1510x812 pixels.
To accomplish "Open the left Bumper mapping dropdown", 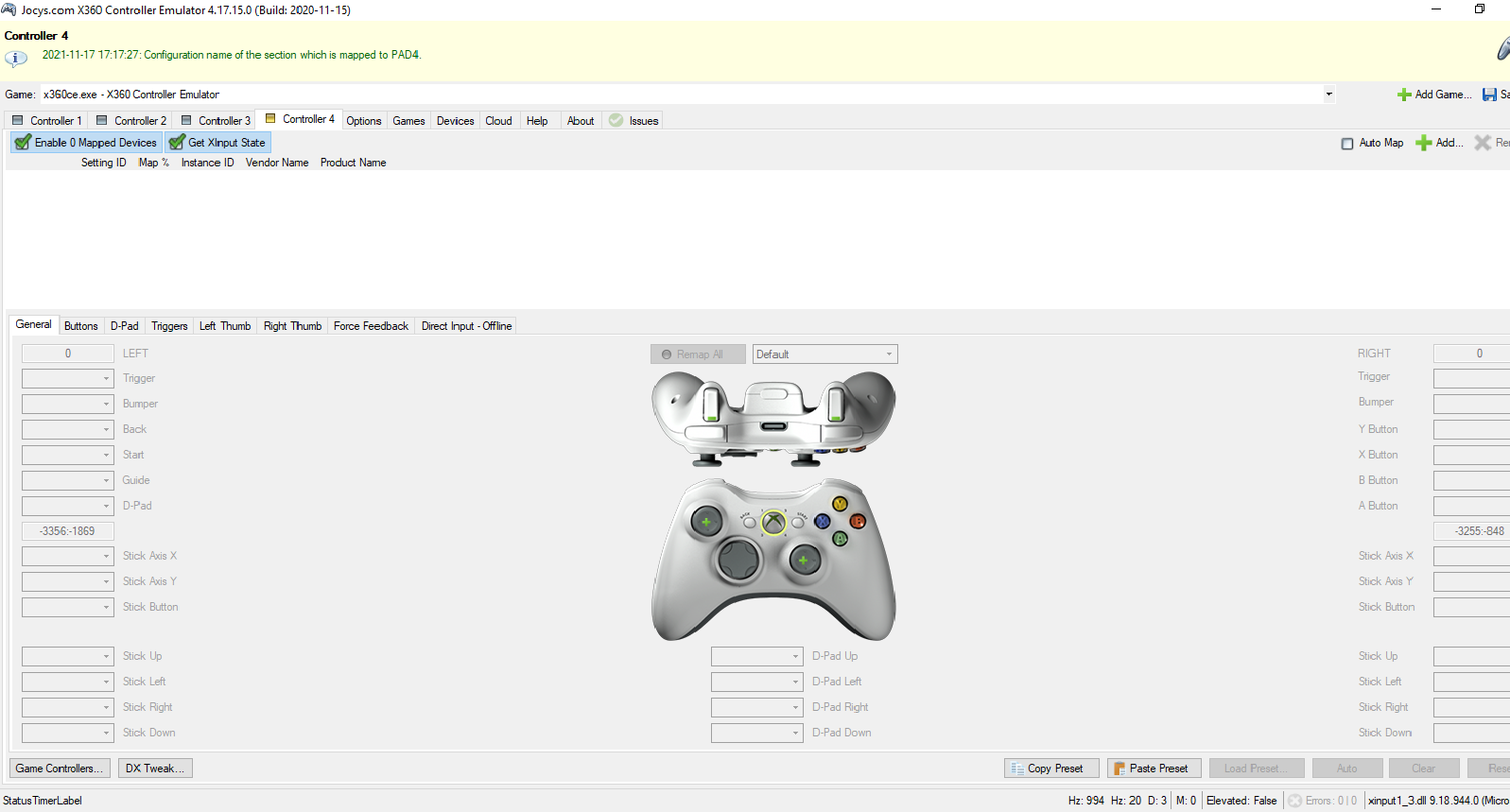I will 68,404.
